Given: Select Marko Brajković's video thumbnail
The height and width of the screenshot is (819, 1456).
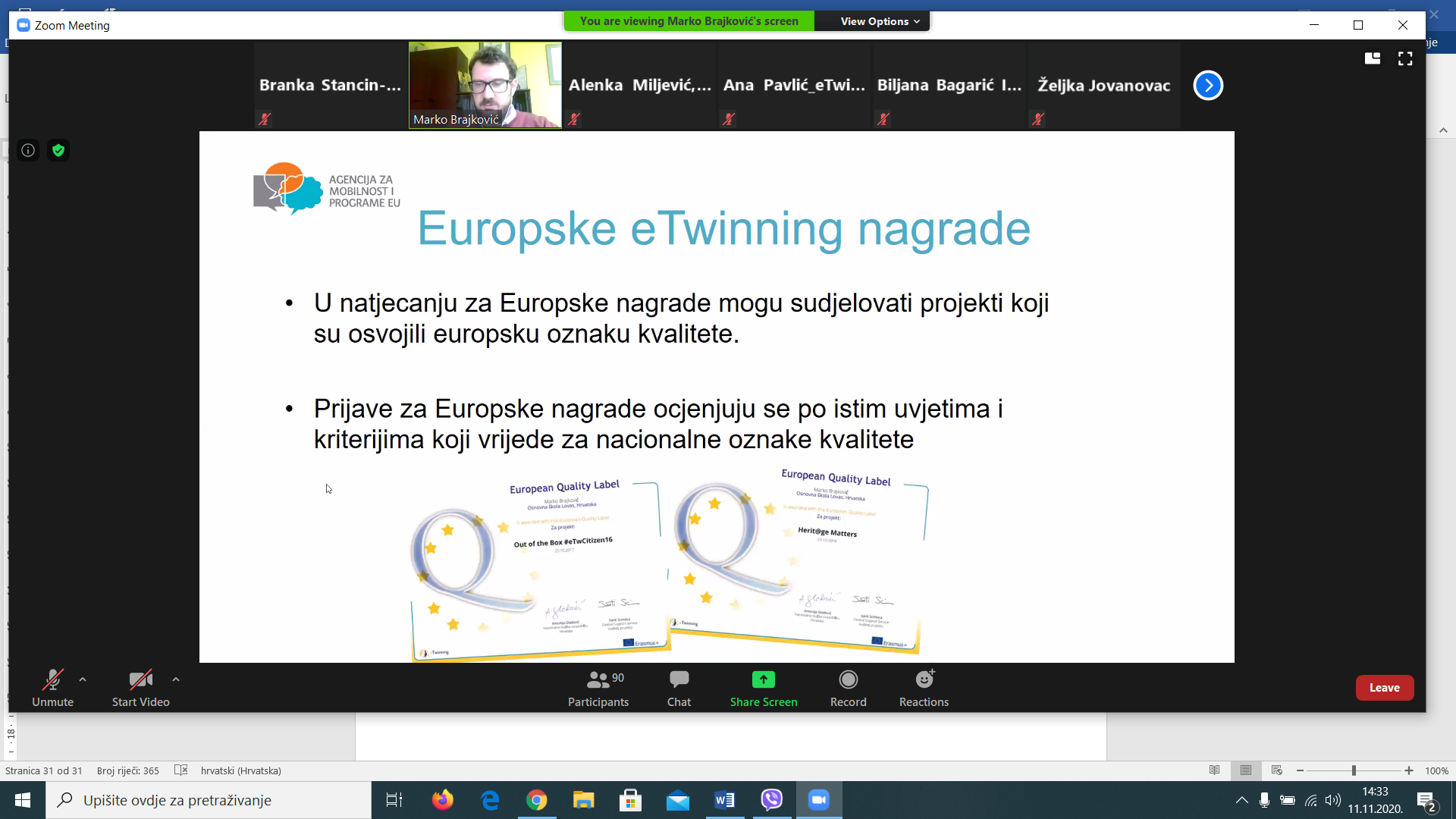Looking at the screenshot, I should coord(485,85).
